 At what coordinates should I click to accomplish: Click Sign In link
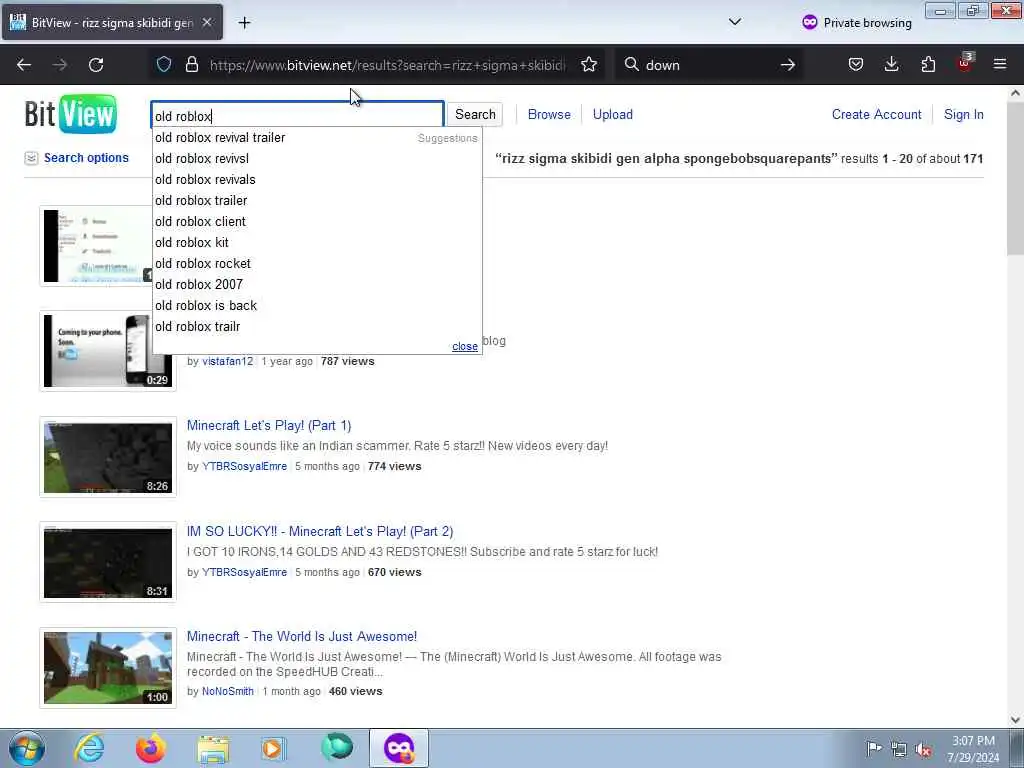963,114
